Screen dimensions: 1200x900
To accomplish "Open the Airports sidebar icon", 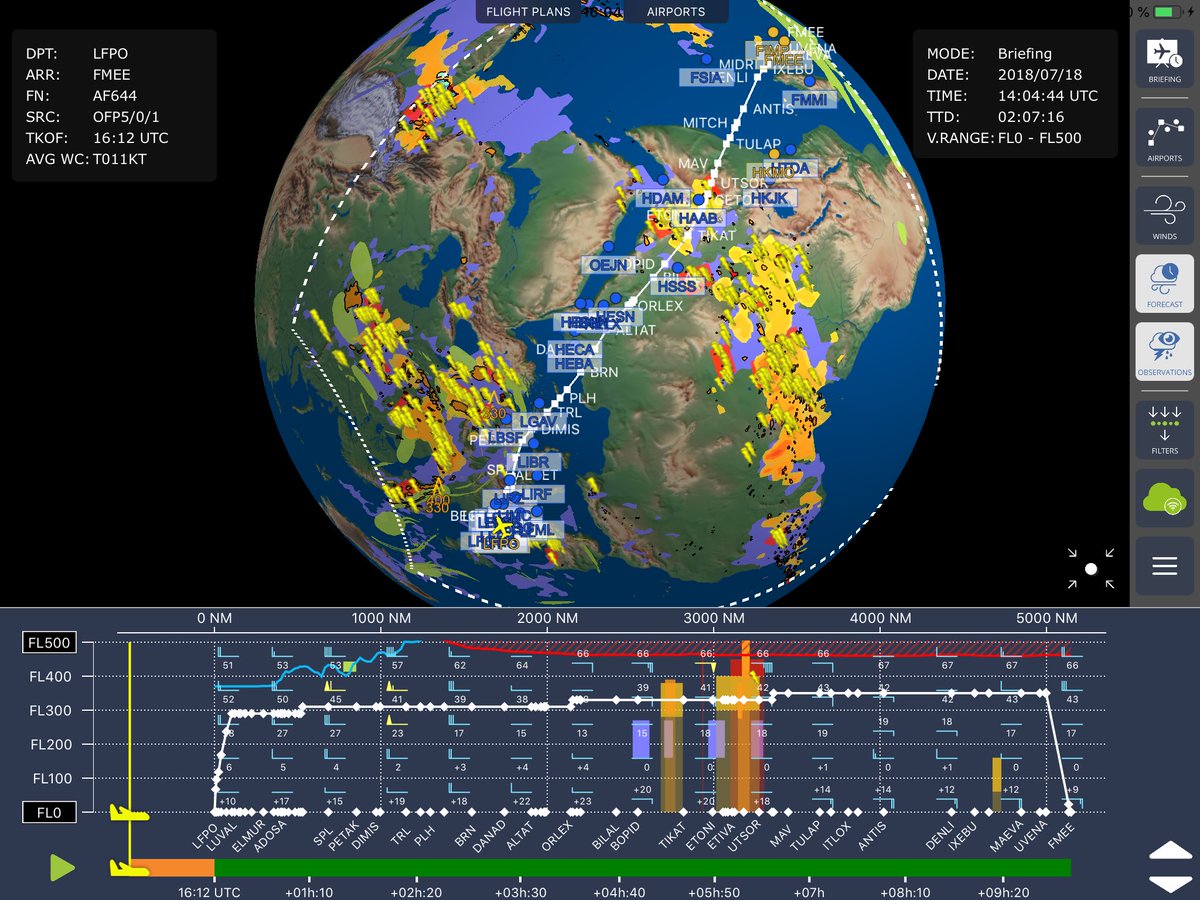I will click(1164, 137).
